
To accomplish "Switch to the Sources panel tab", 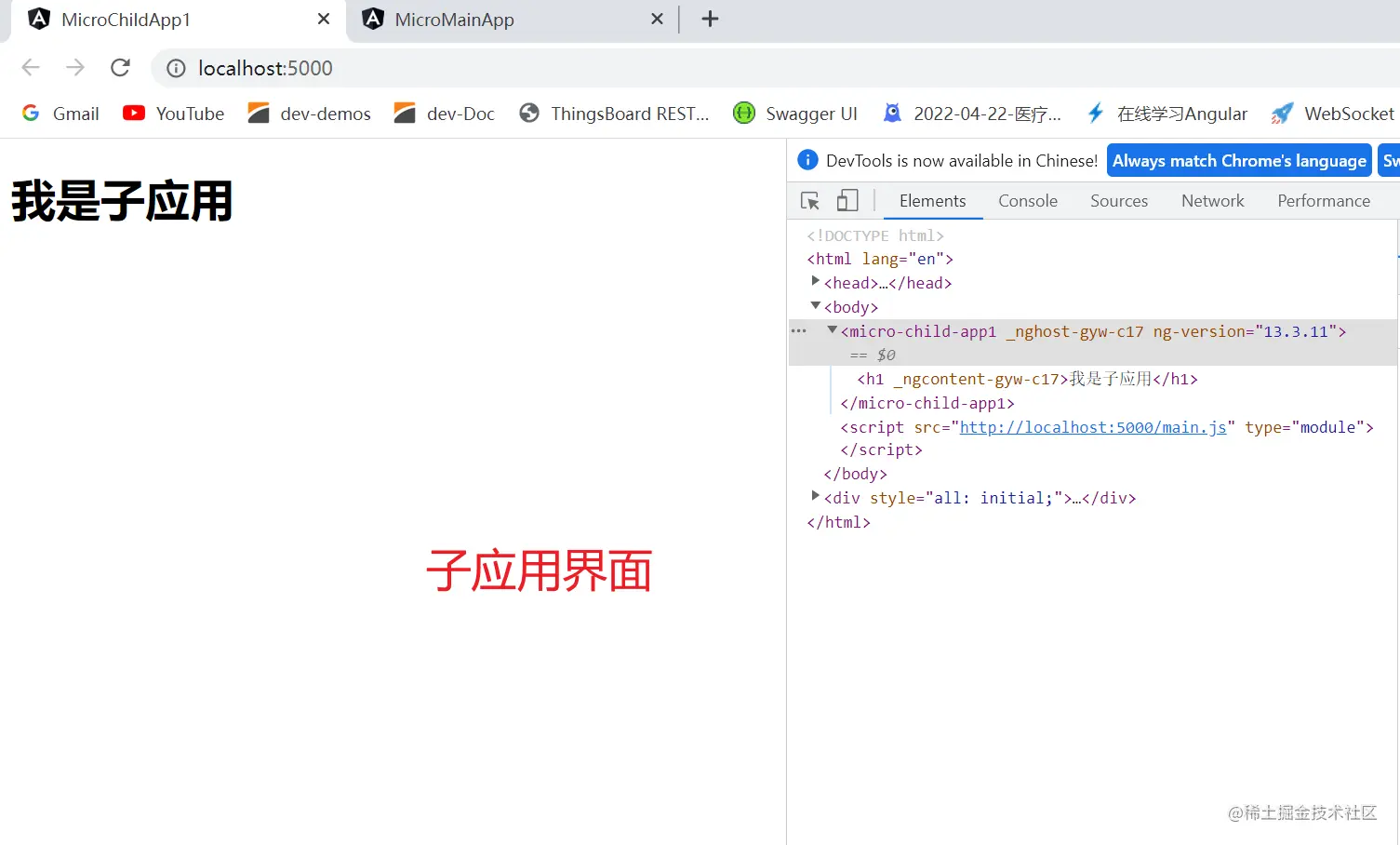I will coord(1119,201).
